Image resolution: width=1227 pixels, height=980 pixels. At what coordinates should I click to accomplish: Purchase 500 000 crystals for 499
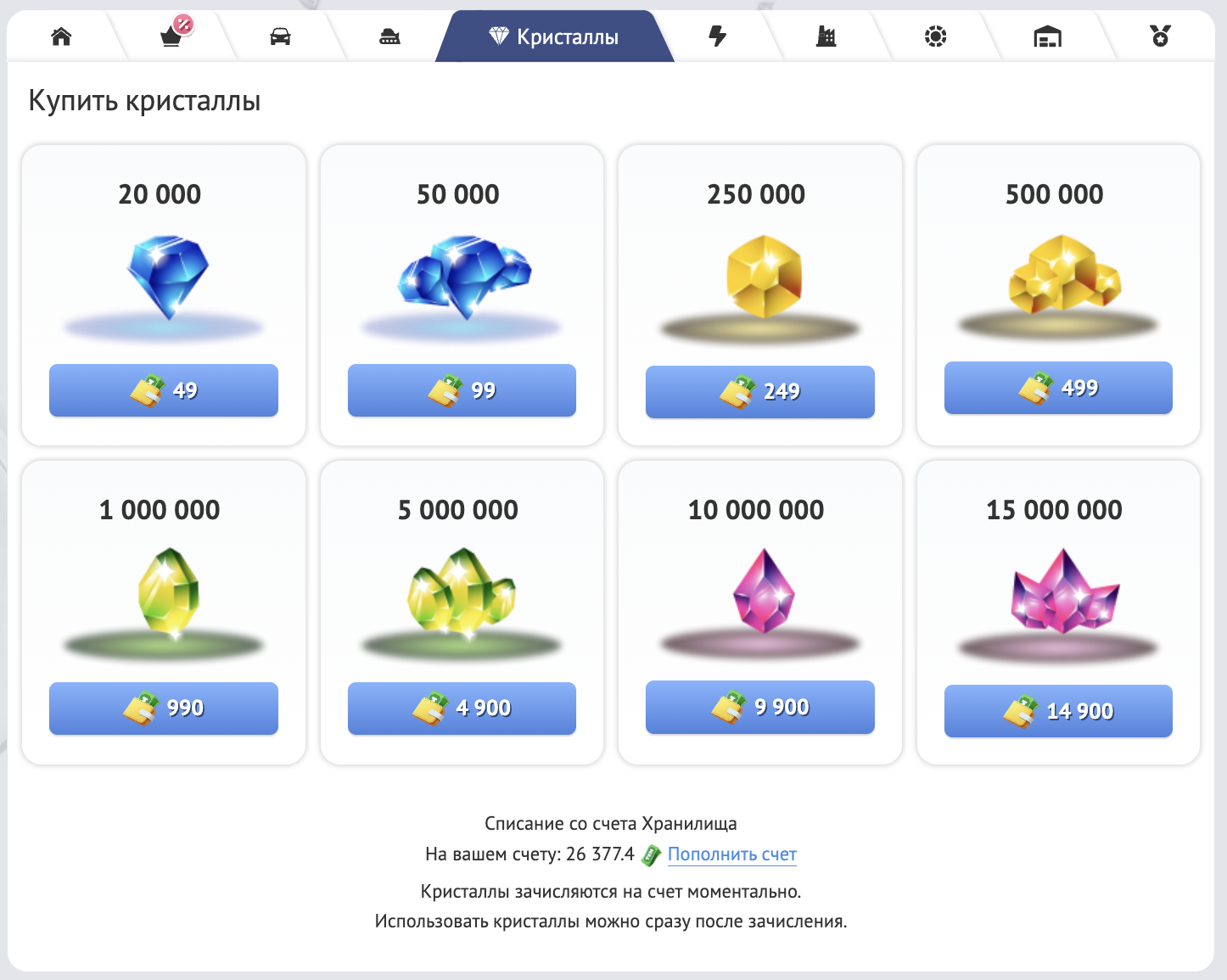click(1058, 388)
